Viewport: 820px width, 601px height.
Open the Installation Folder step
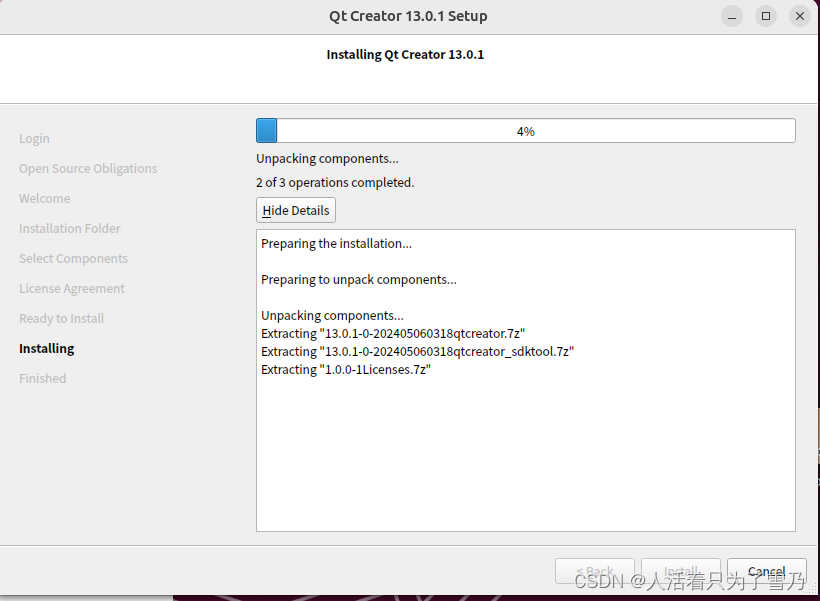tap(69, 228)
